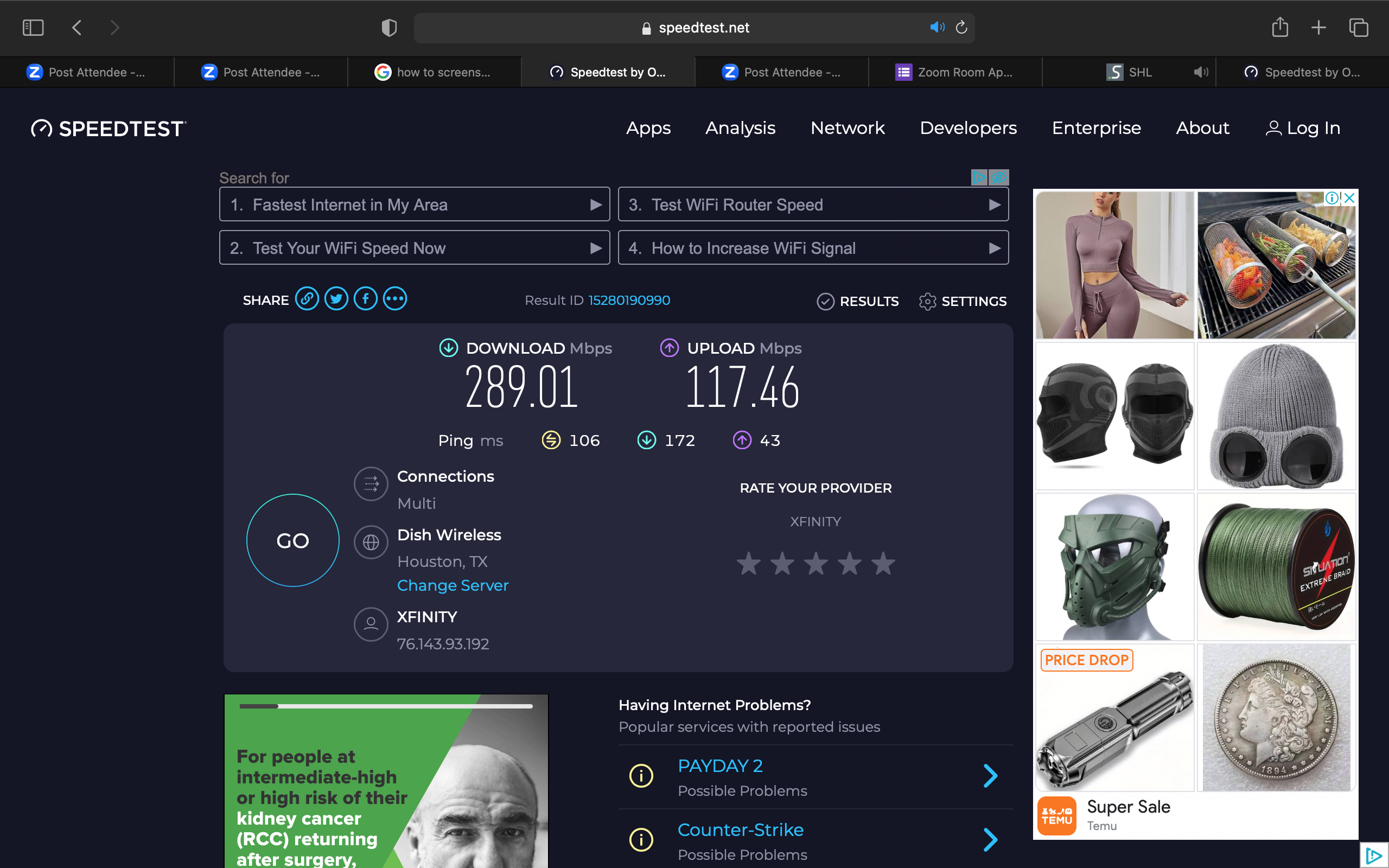Click the PAYDAY 2 info icon
The height and width of the screenshot is (868, 1389).
(641, 776)
